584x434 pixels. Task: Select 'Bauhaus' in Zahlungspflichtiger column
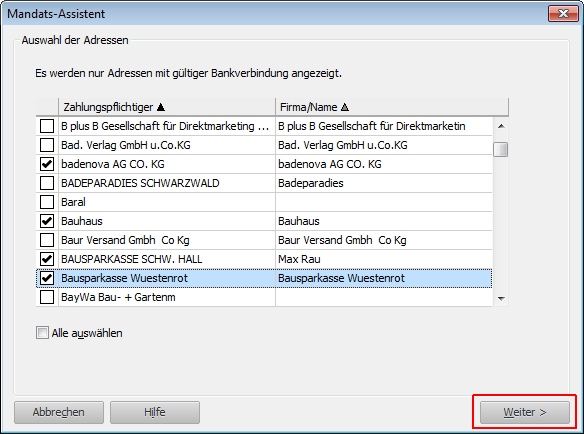167,221
